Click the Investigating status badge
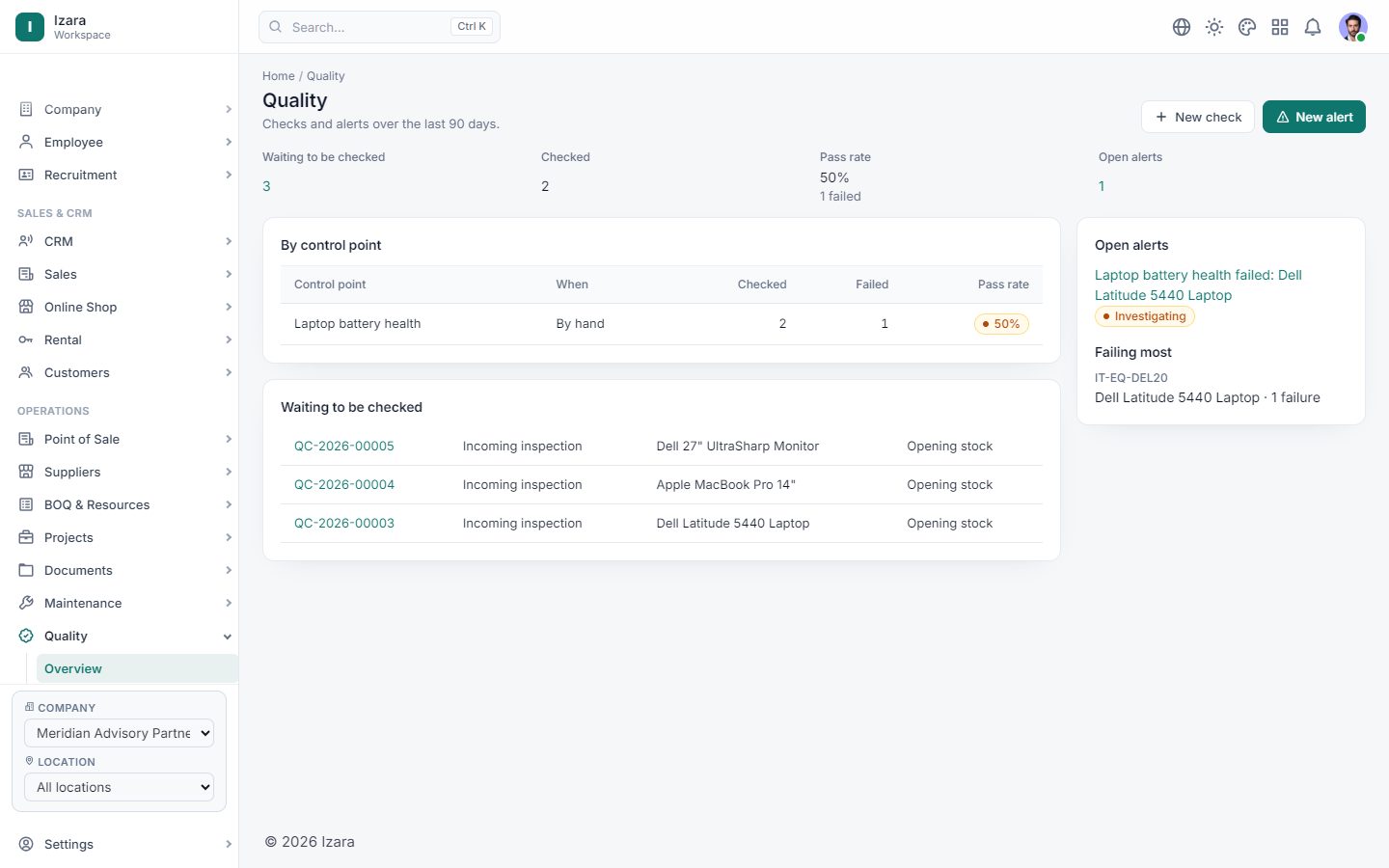 point(1145,316)
